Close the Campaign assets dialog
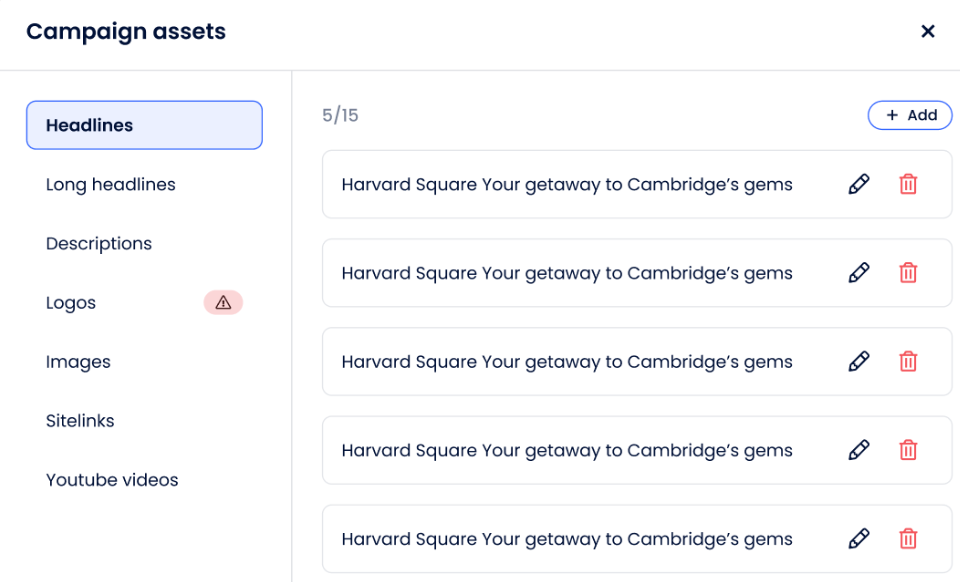 pos(928,32)
